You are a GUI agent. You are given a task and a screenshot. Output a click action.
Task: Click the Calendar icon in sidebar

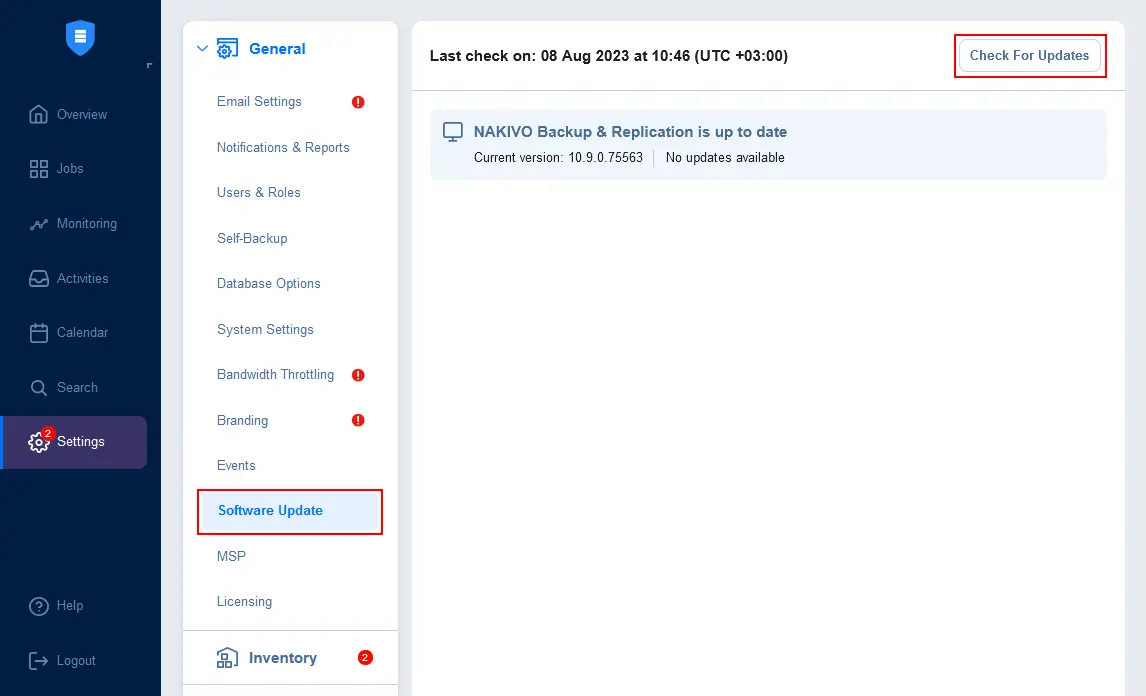tap(39, 333)
